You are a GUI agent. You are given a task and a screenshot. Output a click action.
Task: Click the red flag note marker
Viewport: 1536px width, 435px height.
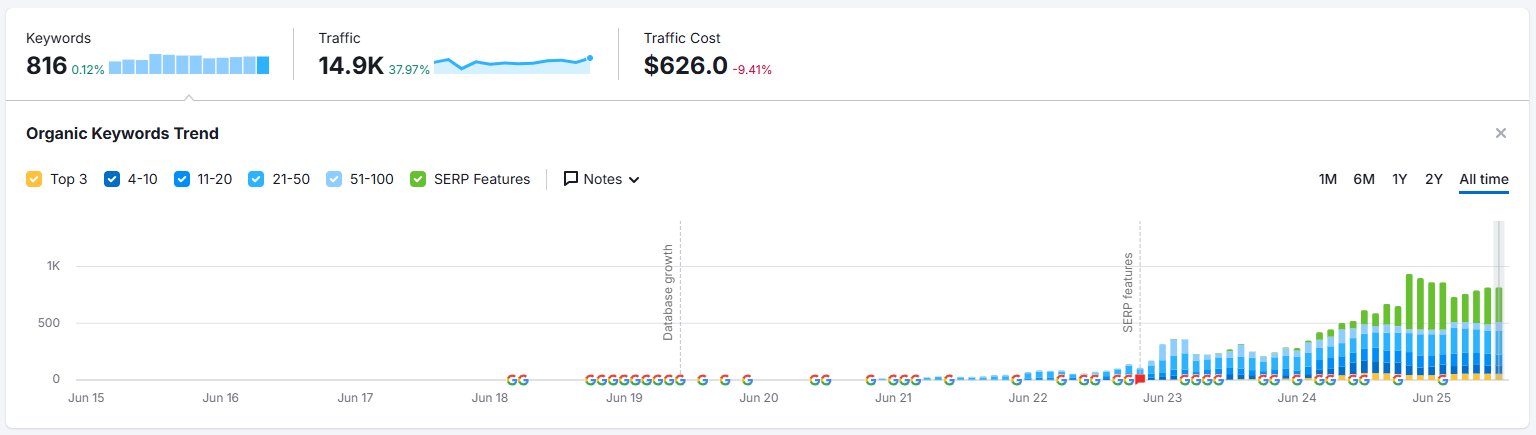click(x=1140, y=379)
